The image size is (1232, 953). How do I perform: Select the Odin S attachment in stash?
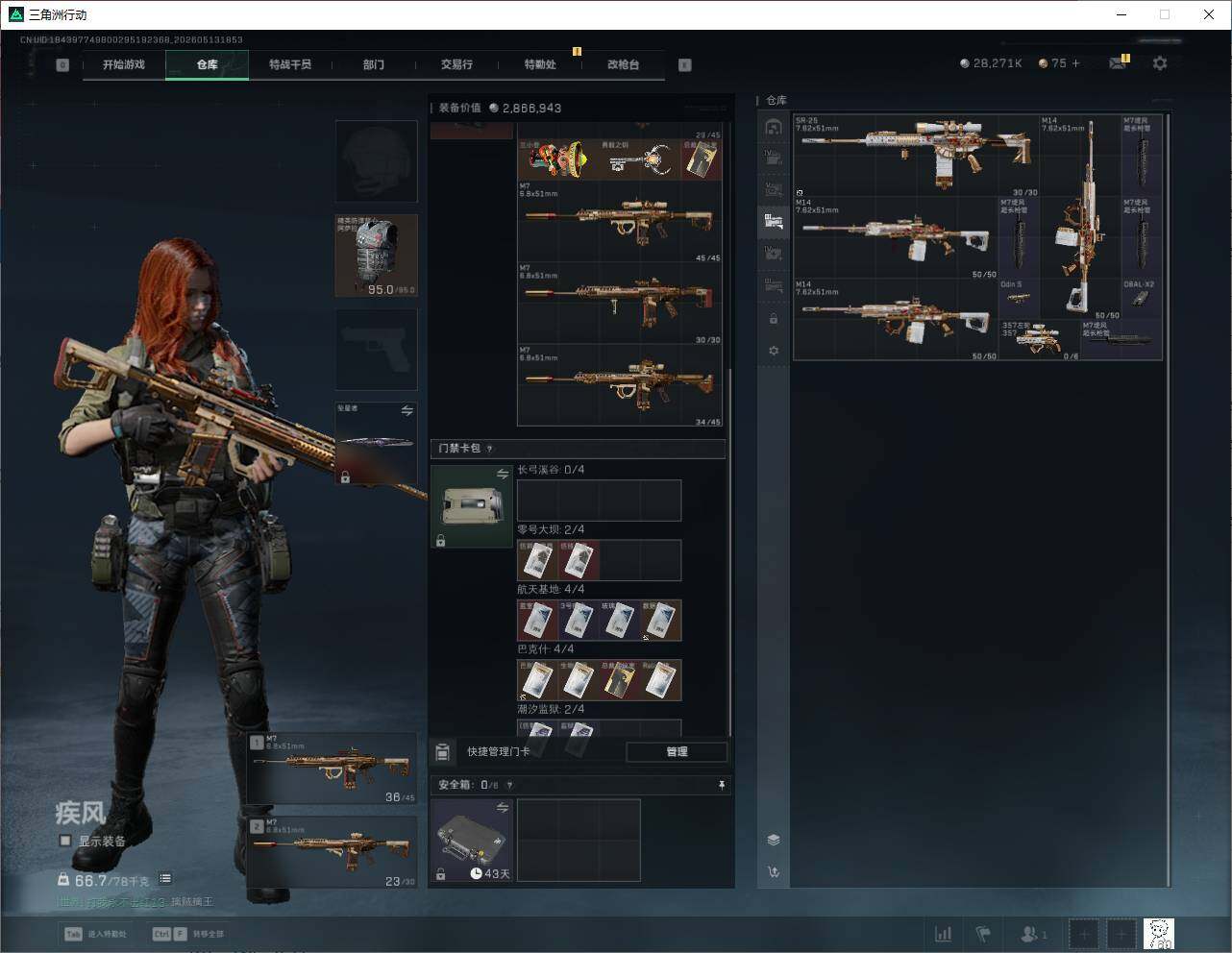pos(1020,299)
